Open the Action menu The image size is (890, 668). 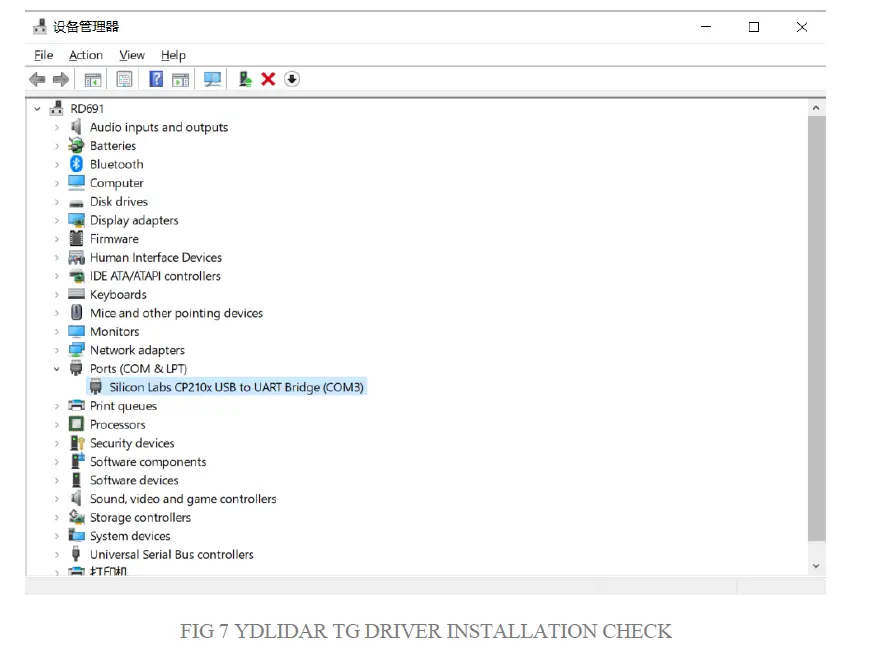tap(86, 55)
